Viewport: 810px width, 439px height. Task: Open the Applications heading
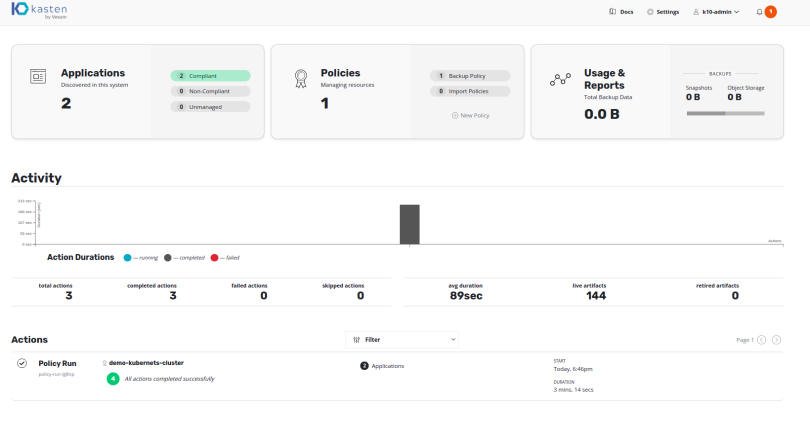click(x=93, y=73)
